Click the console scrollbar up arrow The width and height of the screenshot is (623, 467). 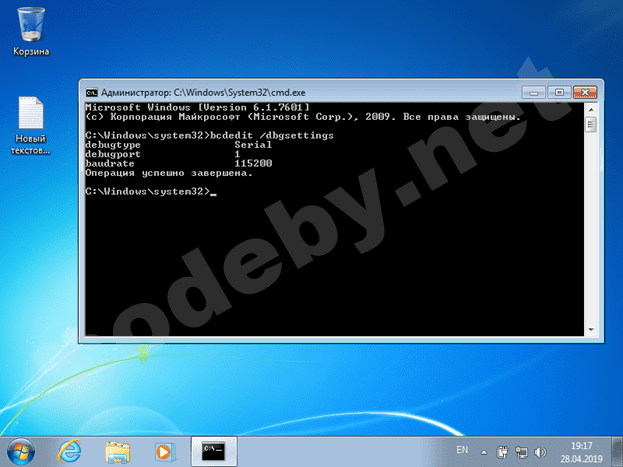(x=591, y=109)
